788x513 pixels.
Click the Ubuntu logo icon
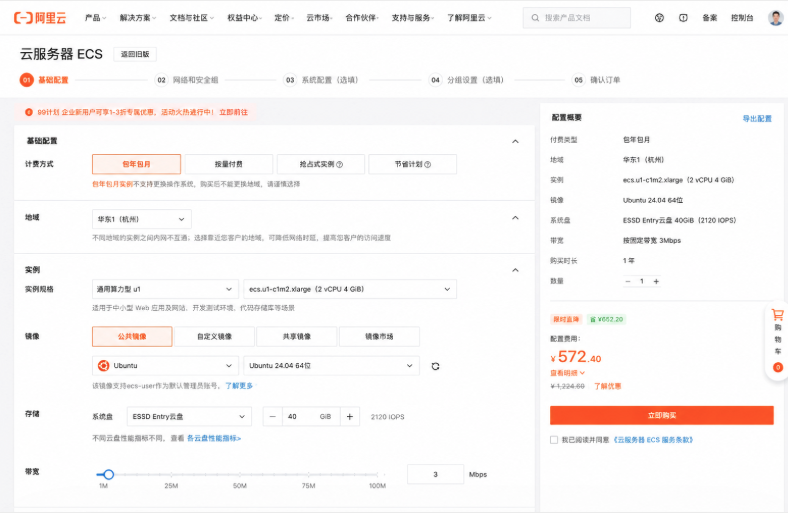[104, 365]
